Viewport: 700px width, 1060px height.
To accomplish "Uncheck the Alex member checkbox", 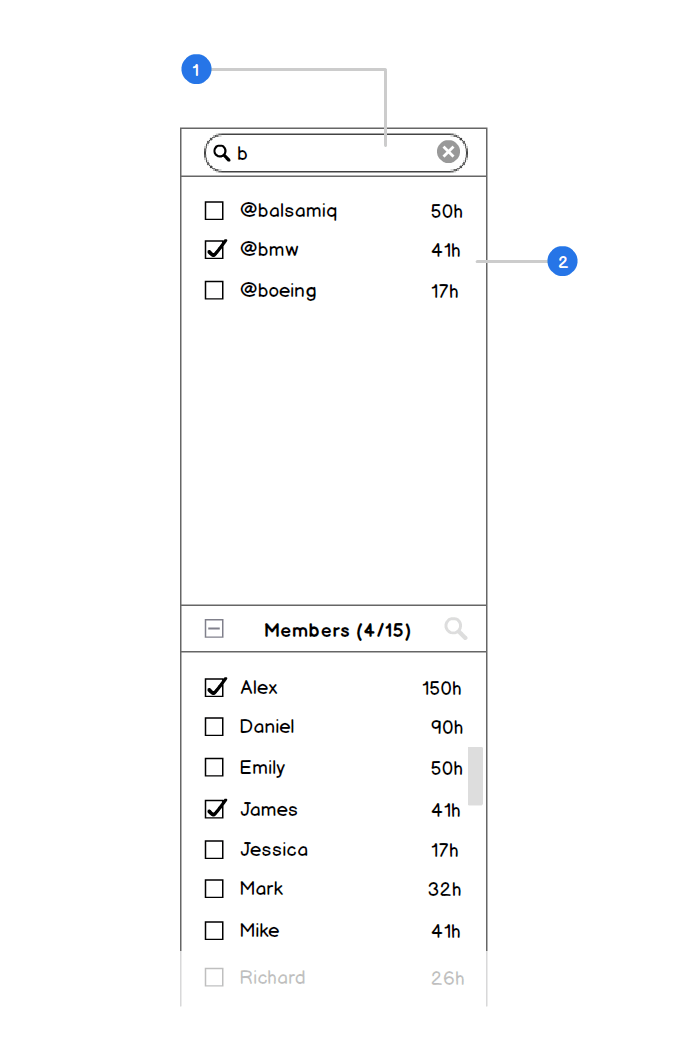I will pos(214,688).
